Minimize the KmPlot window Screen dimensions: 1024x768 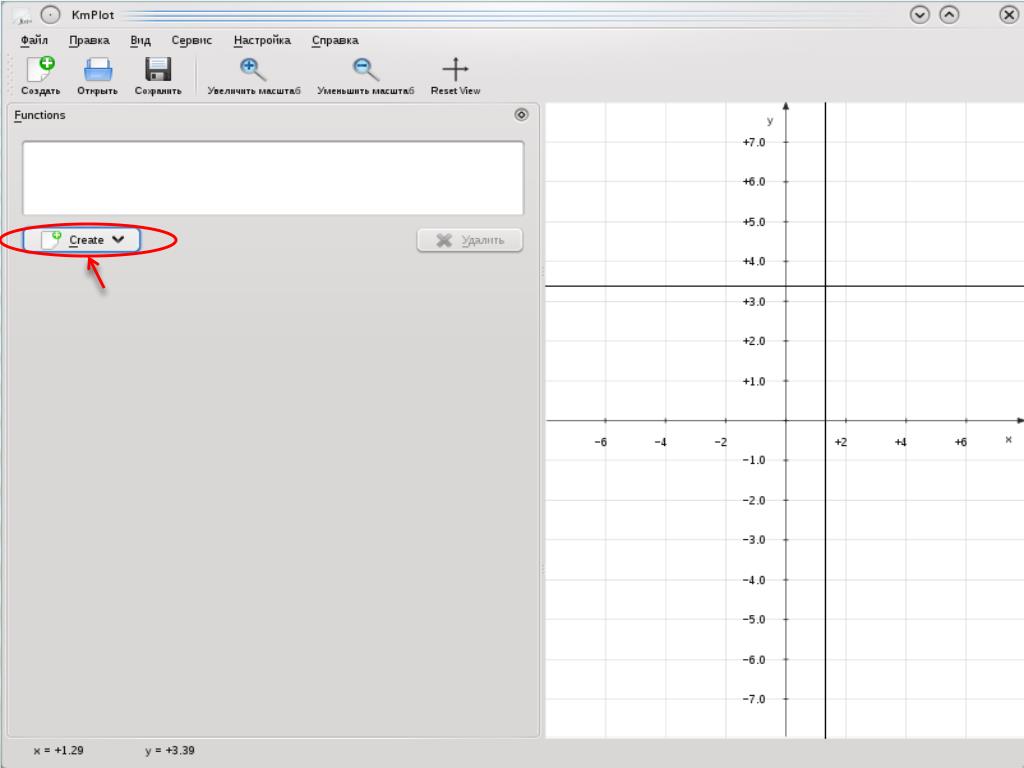tap(920, 14)
